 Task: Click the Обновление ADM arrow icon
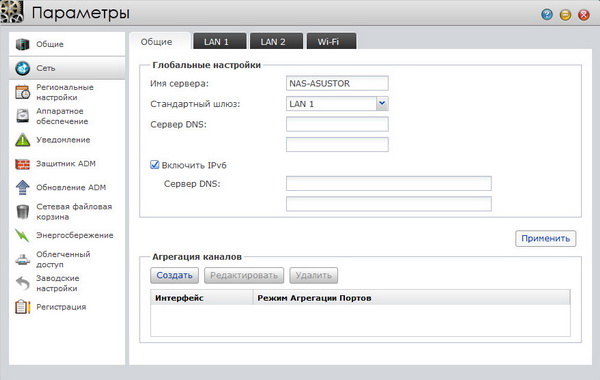[x=23, y=188]
